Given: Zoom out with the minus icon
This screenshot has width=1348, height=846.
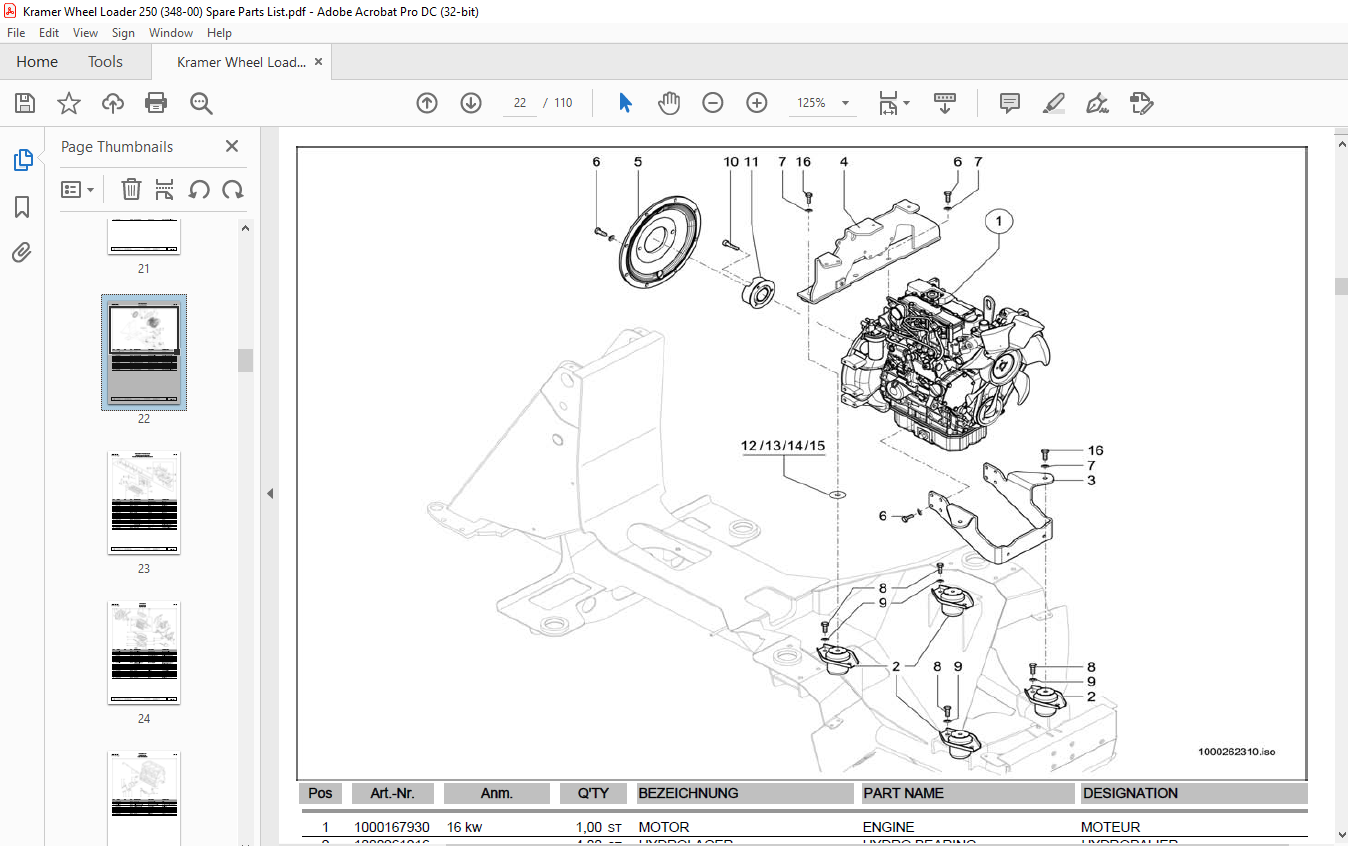Looking at the screenshot, I should point(713,103).
